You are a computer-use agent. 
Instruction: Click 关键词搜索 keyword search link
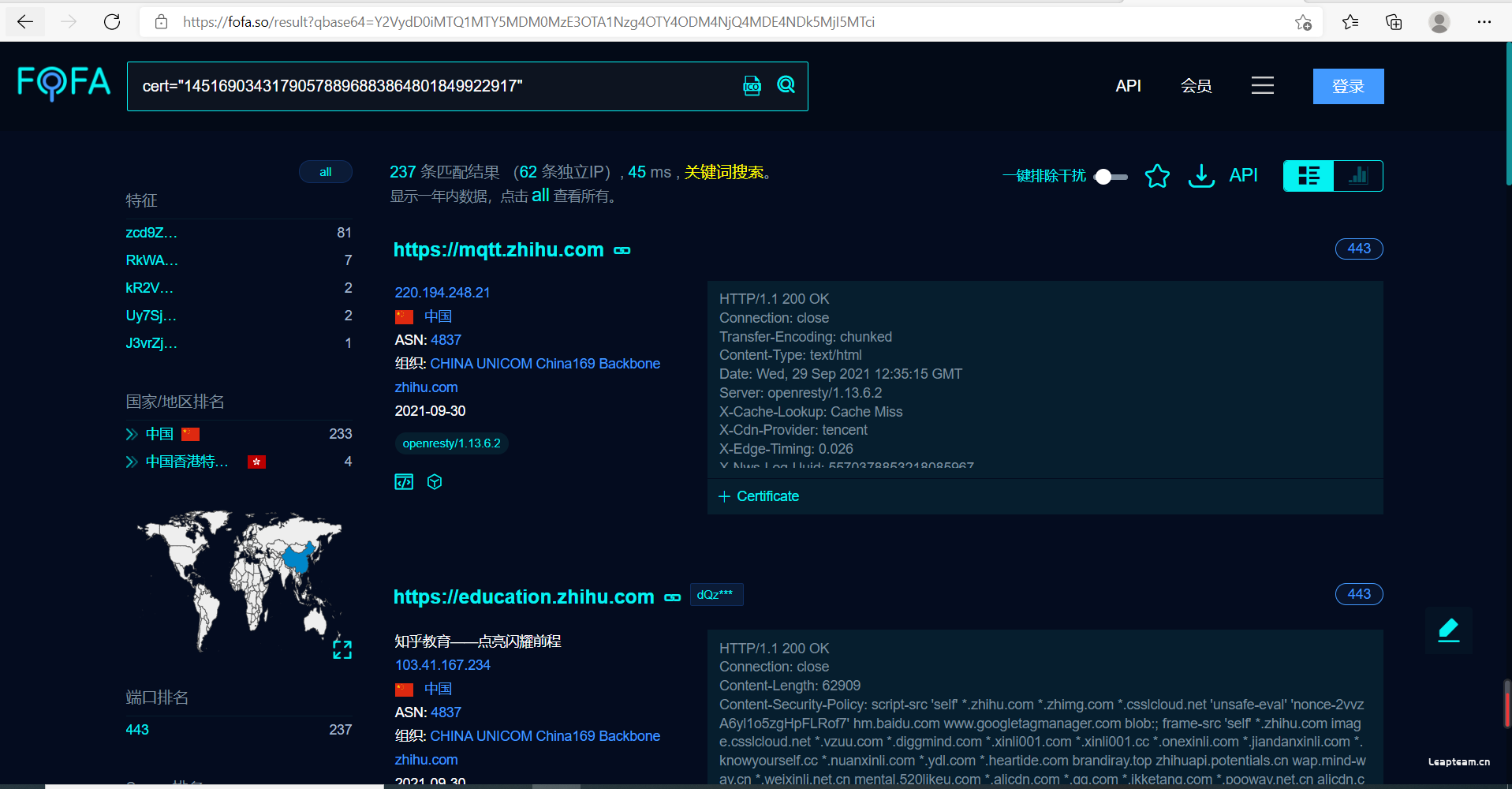coord(723,172)
